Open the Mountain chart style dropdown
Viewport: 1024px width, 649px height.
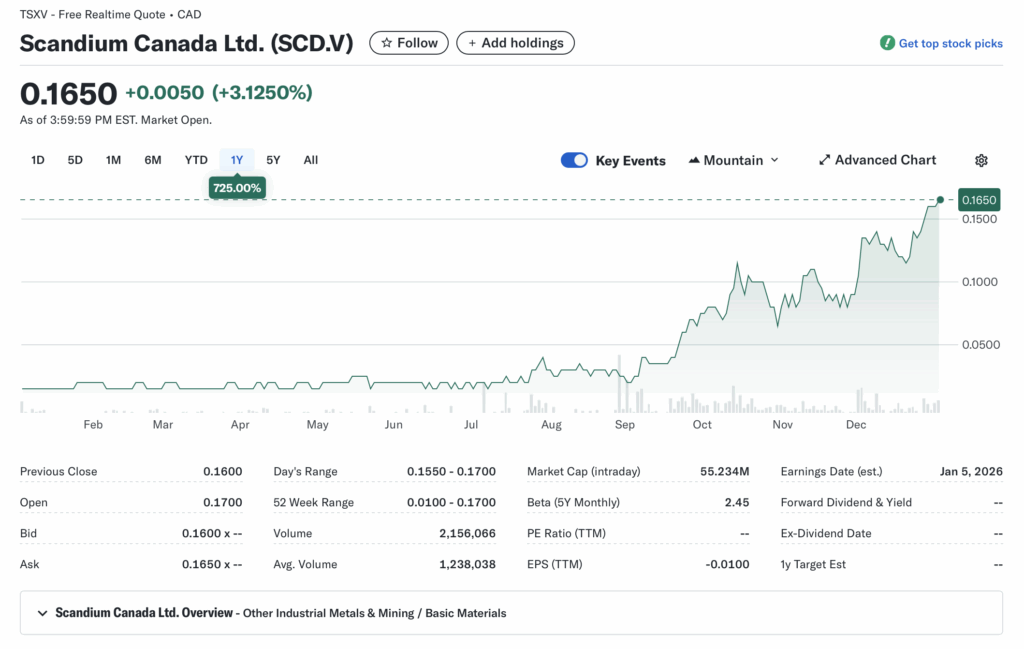[x=733, y=160]
